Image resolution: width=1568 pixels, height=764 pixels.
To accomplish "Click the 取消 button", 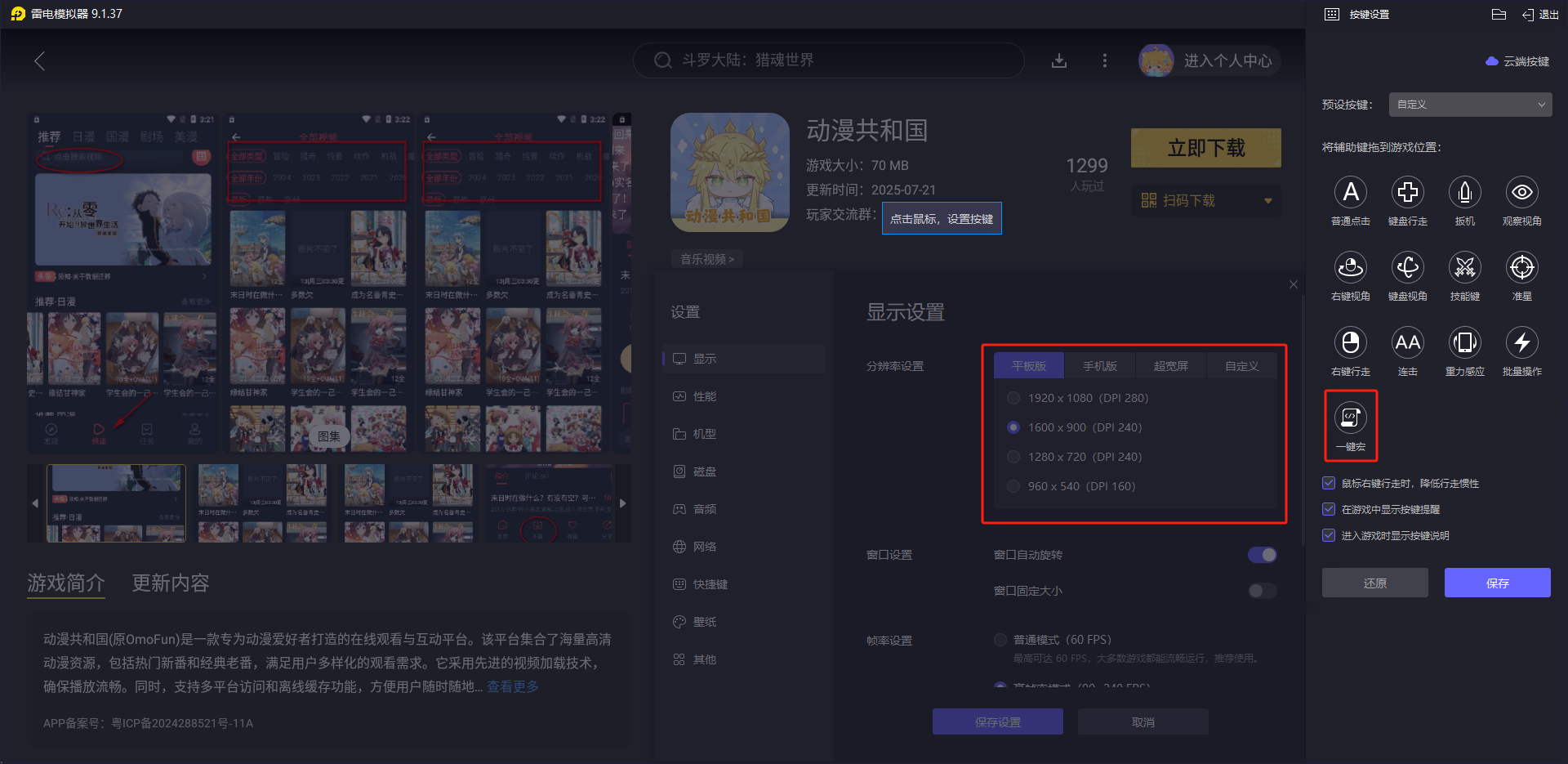I will [1143, 722].
